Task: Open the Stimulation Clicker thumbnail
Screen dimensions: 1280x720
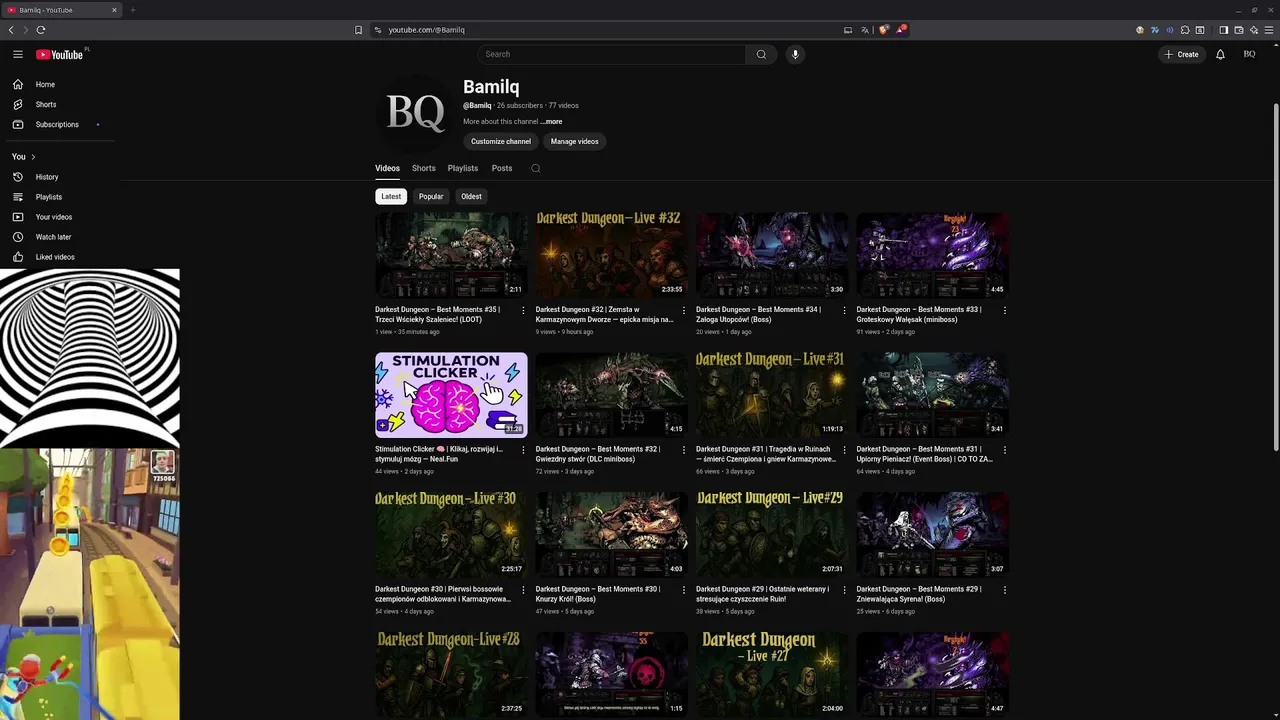Action: click(x=451, y=394)
